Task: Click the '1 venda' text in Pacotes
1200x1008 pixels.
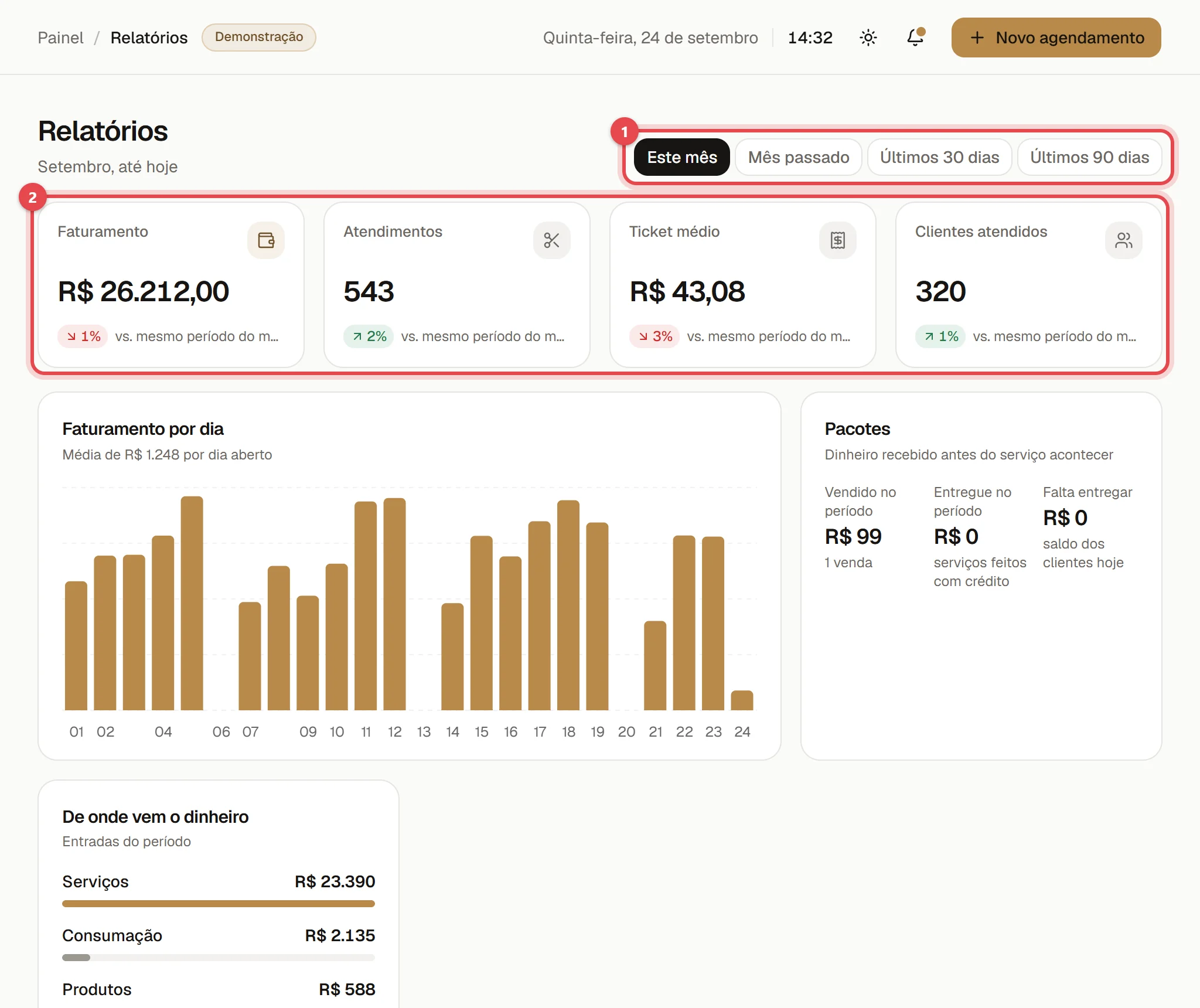Action: [848, 563]
